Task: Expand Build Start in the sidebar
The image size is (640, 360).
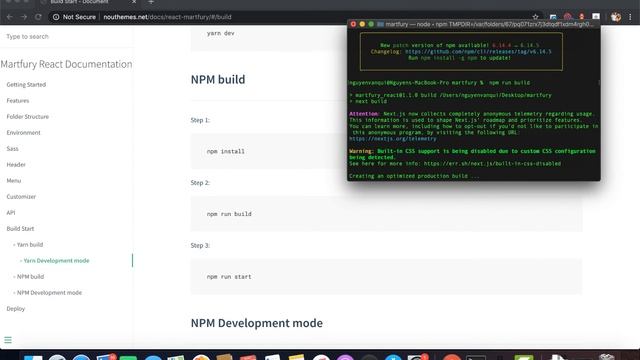Action: coord(20,229)
